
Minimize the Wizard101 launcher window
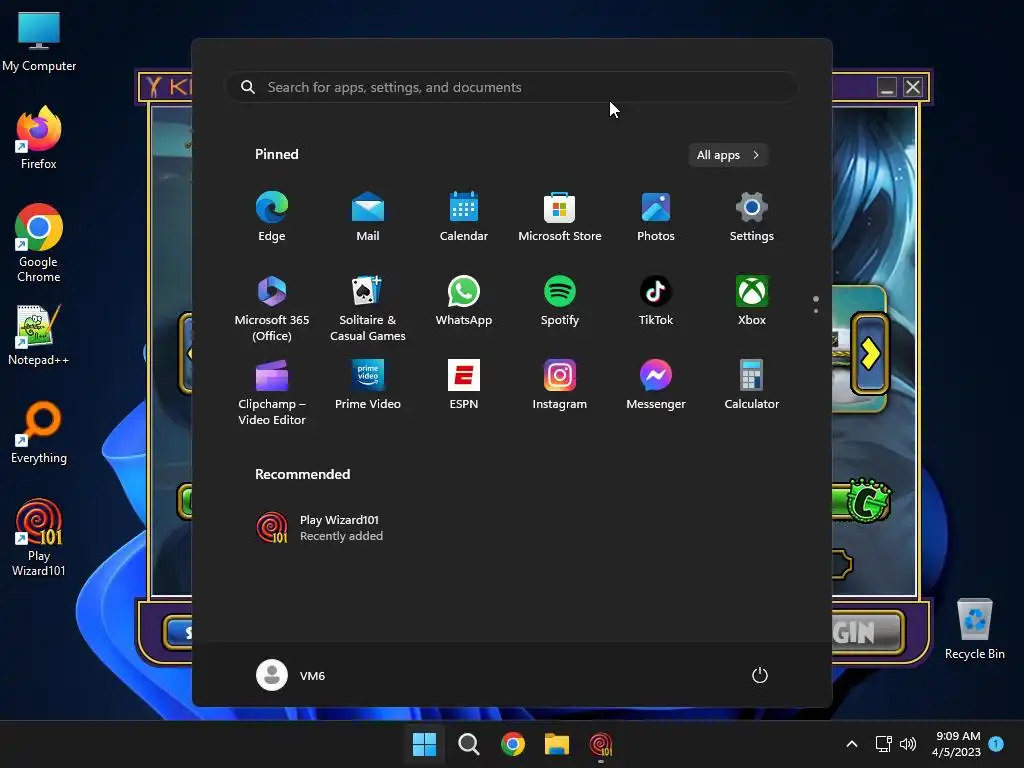pos(886,87)
